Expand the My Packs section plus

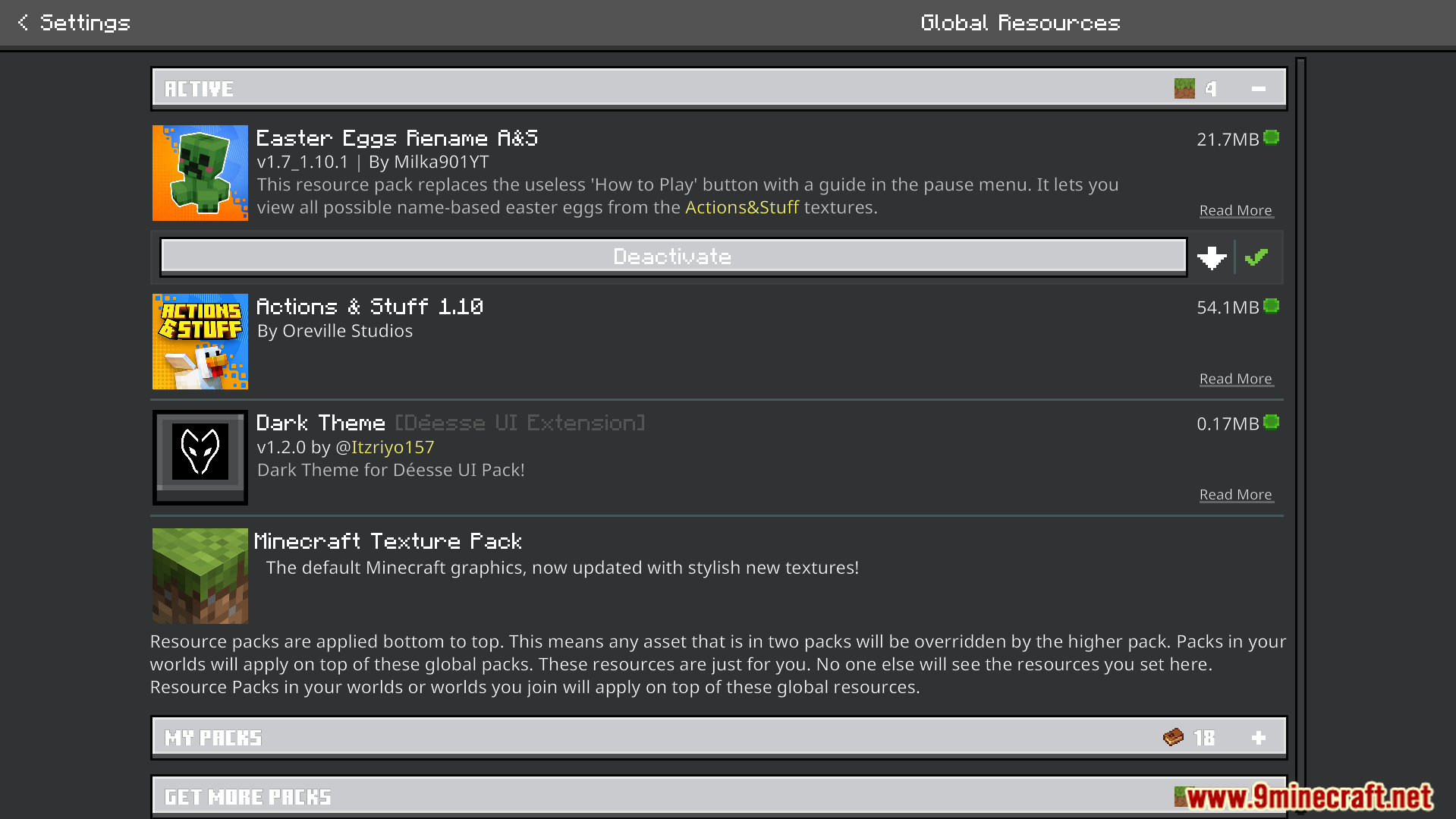tap(1259, 738)
